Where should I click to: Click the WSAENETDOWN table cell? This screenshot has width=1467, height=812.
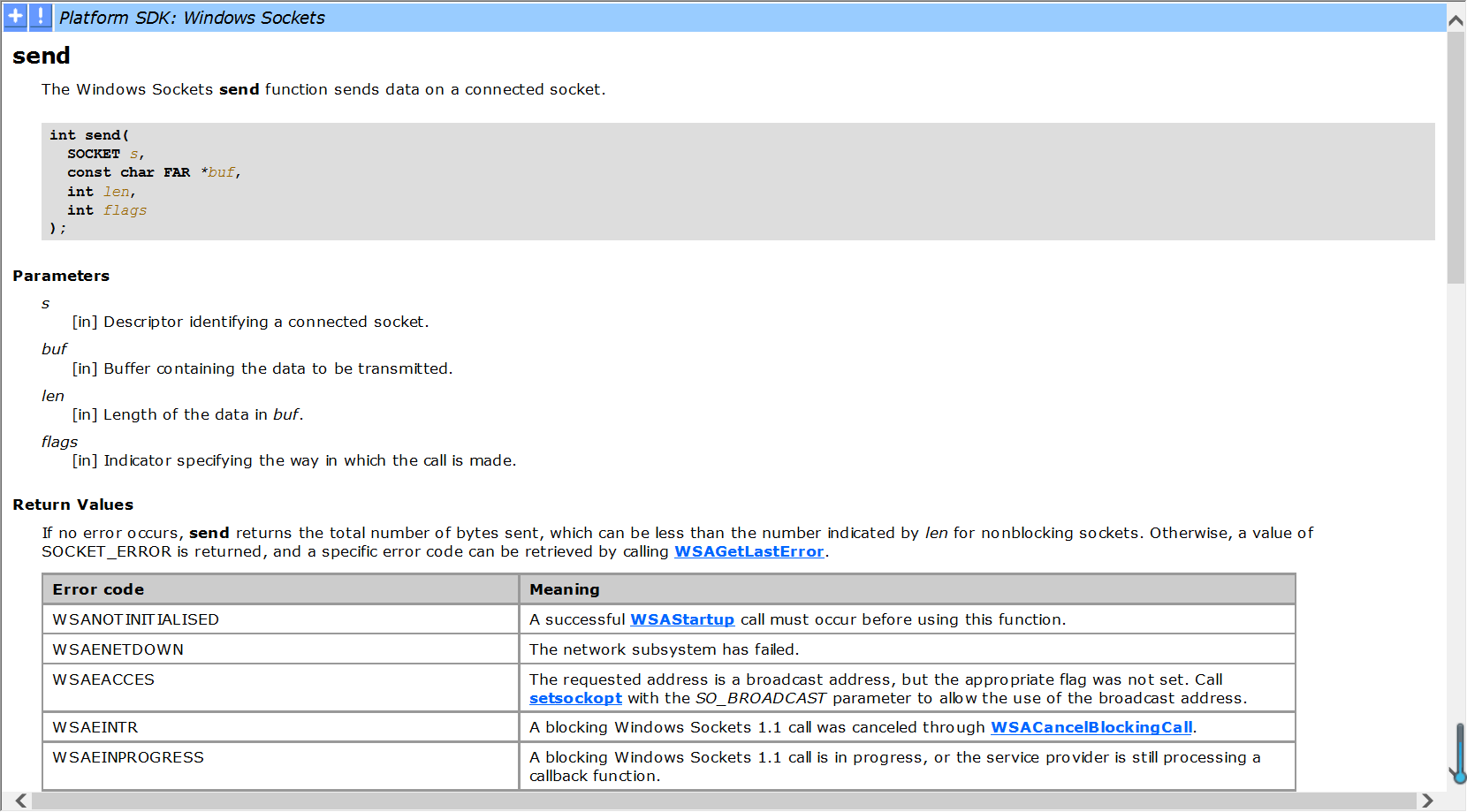(281, 649)
